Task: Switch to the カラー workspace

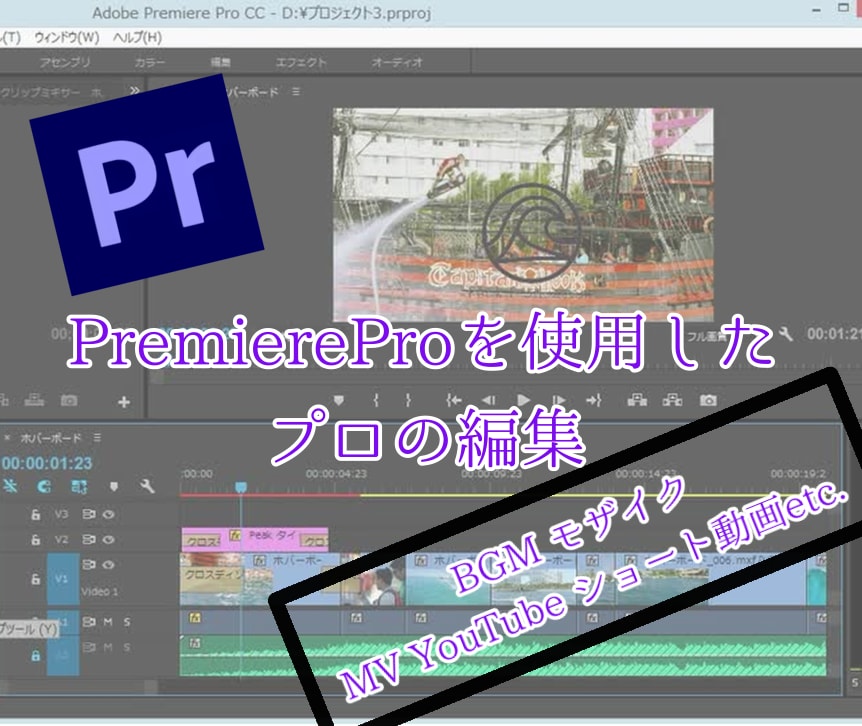Action: point(150,62)
